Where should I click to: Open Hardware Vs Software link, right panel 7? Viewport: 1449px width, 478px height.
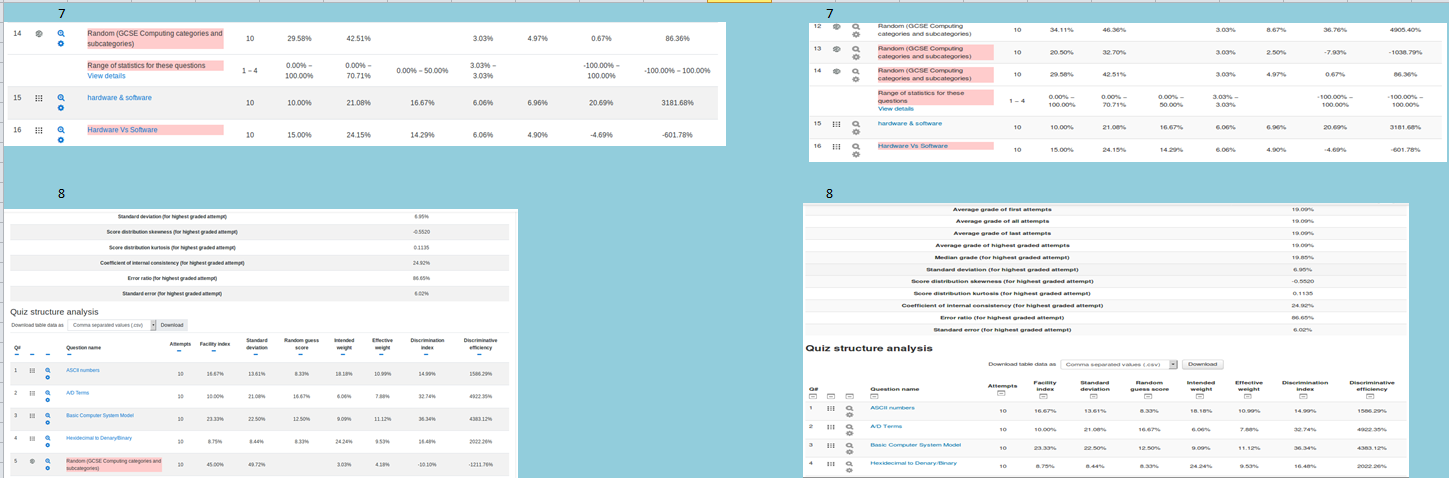tap(912, 146)
